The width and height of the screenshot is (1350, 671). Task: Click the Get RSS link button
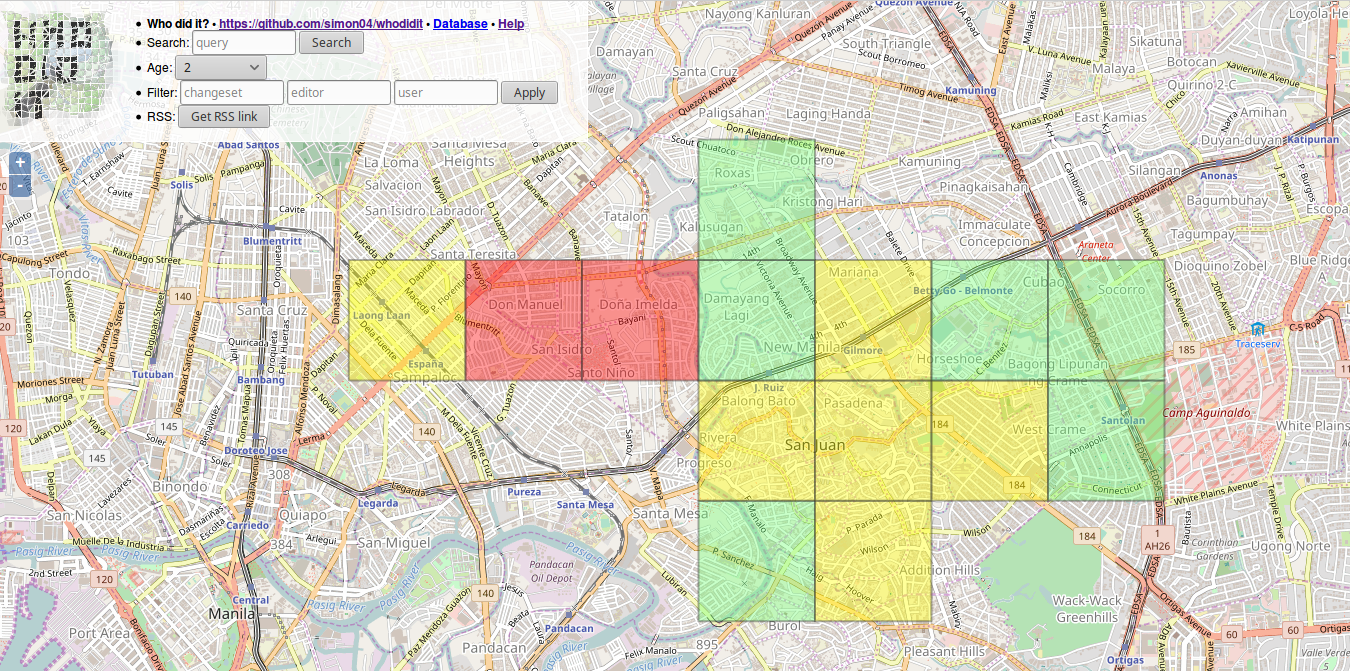224,117
